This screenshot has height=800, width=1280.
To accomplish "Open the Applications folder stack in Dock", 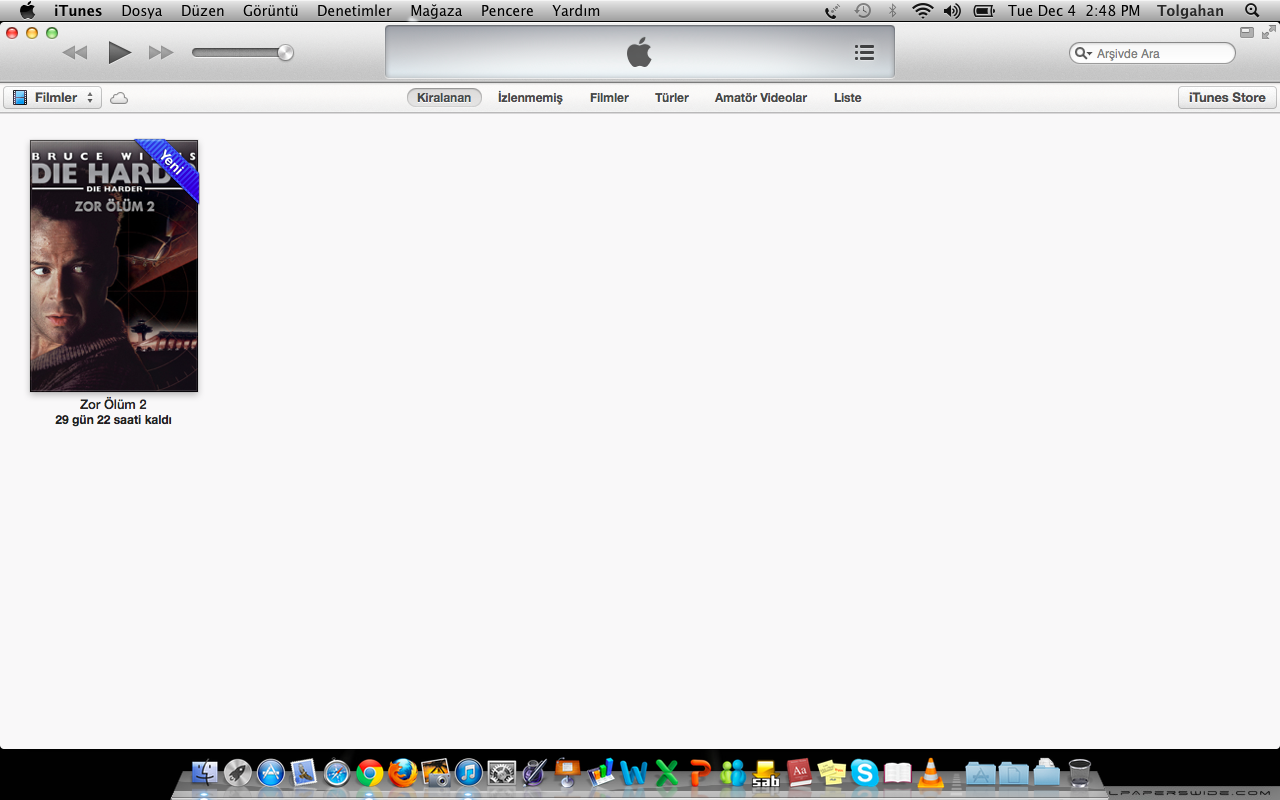I will point(980,772).
